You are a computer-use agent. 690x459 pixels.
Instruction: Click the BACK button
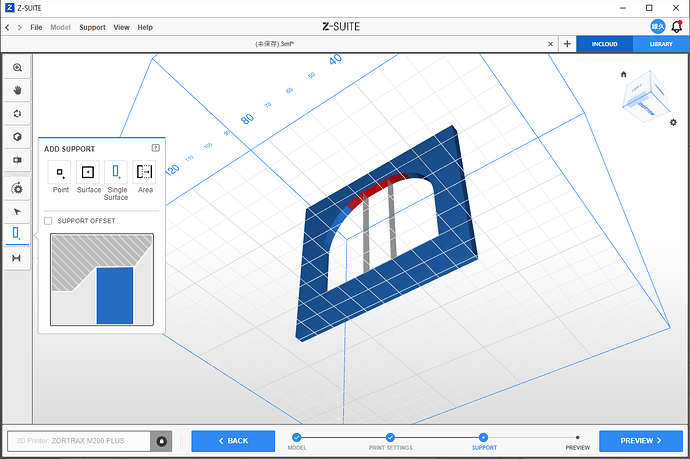pos(233,441)
